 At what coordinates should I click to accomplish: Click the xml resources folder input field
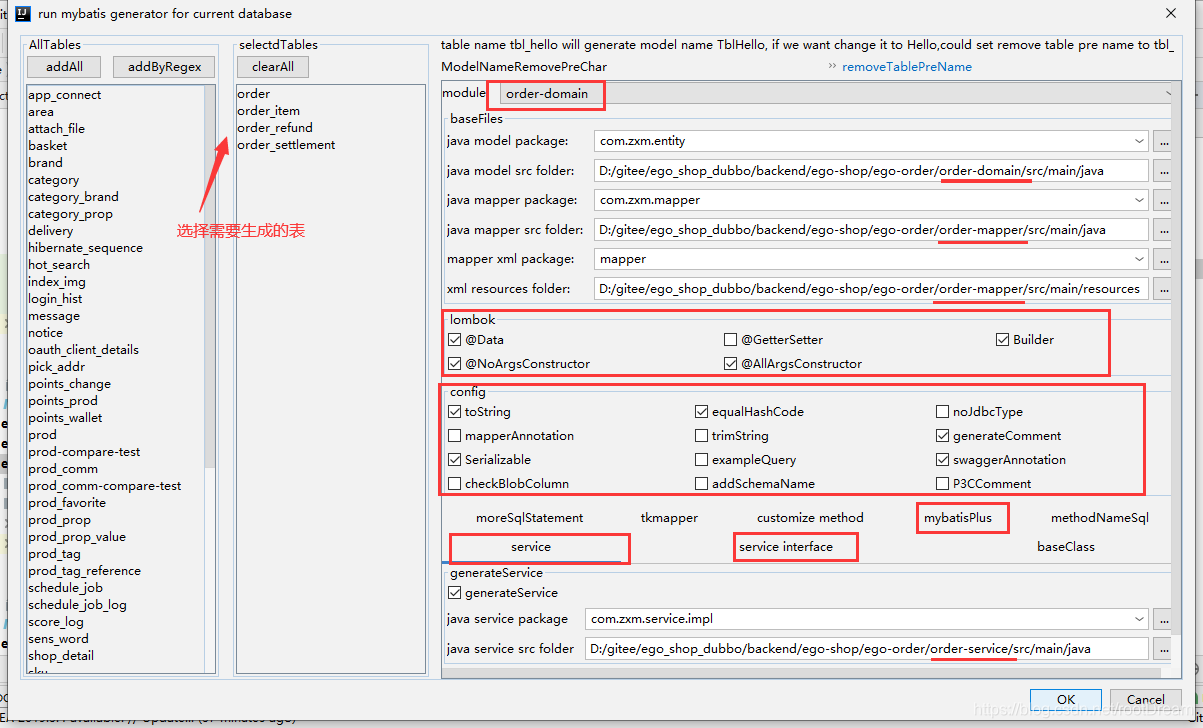coord(871,289)
